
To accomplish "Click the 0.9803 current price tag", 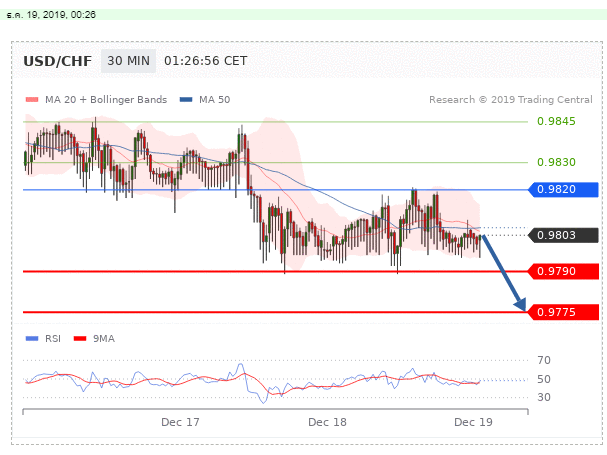I will coord(563,235).
